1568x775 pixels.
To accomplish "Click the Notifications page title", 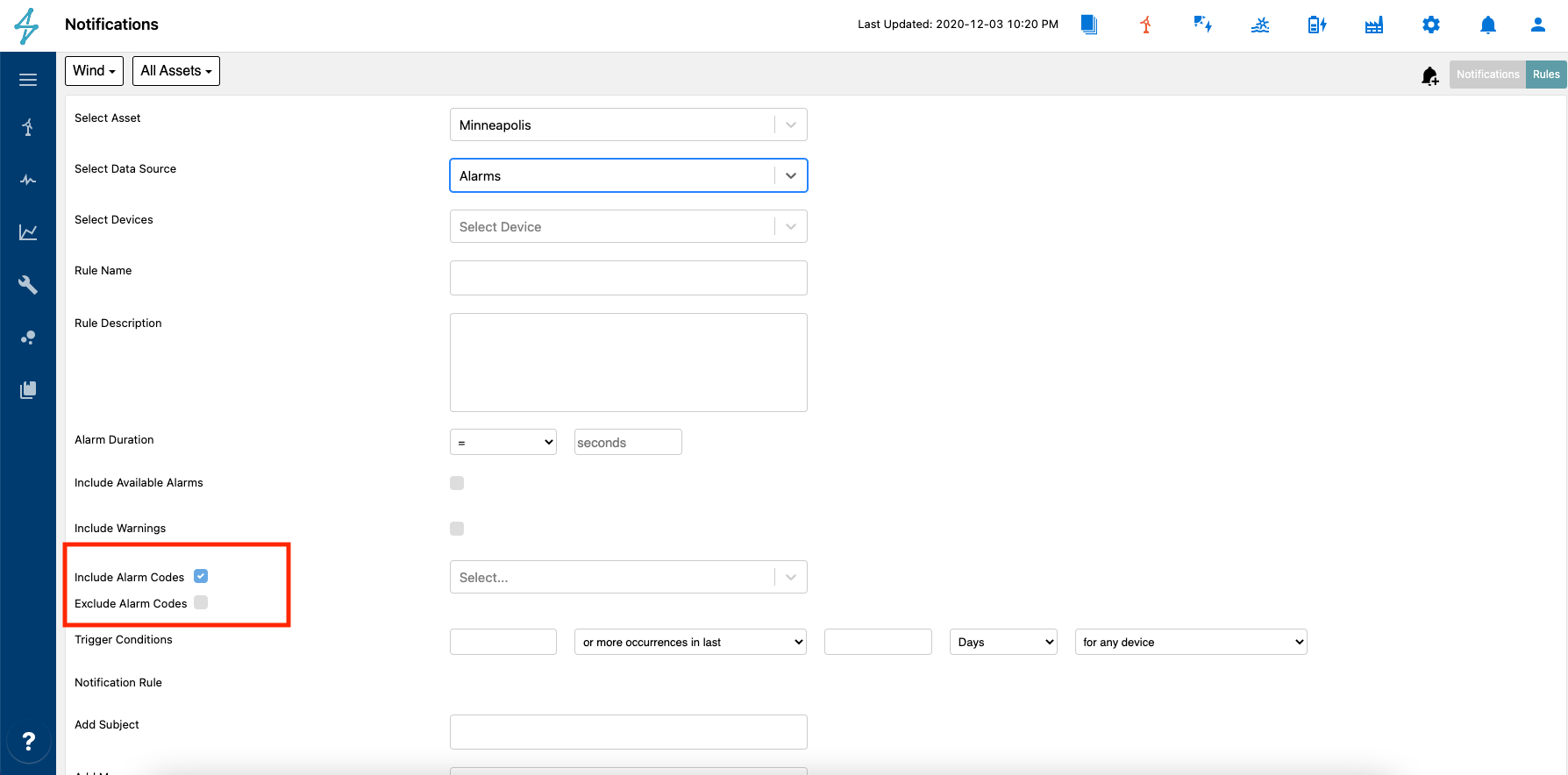I will (x=111, y=25).
